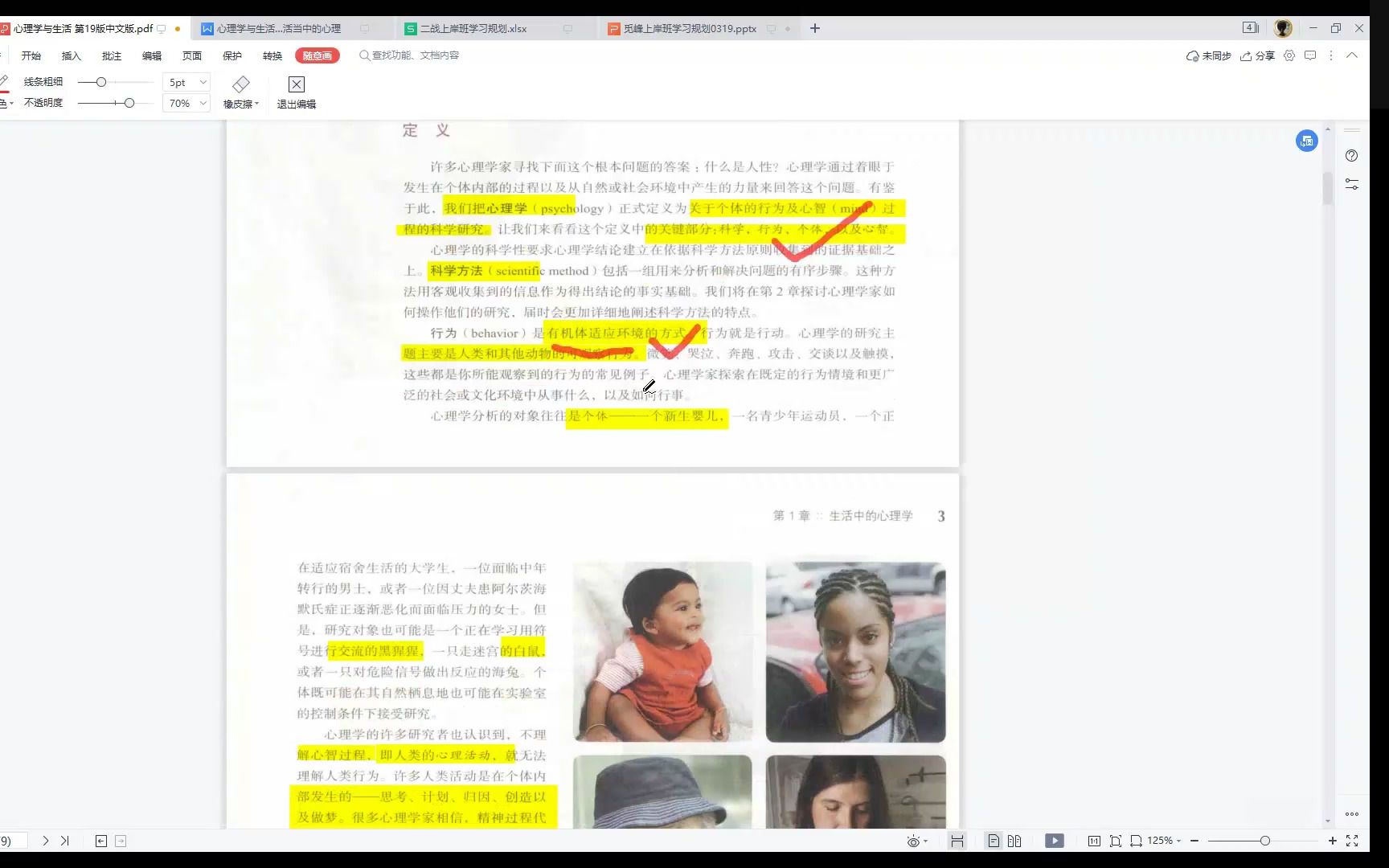This screenshot has height=868, width=1389.
Task: Open the 转换 menu tab
Action: 272,55
